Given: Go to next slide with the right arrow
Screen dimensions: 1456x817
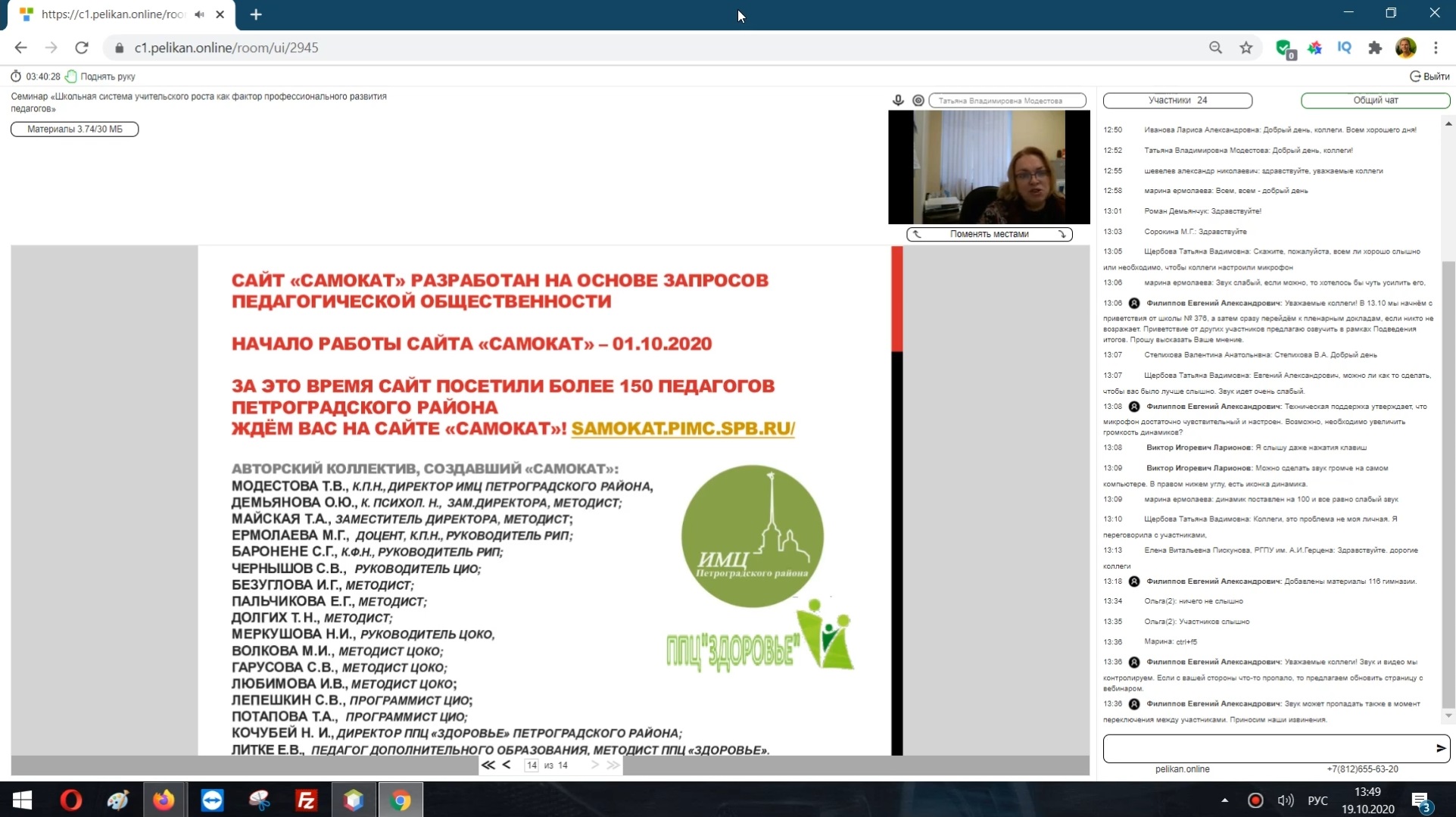Looking at the screenshot, I should [594, 766].
